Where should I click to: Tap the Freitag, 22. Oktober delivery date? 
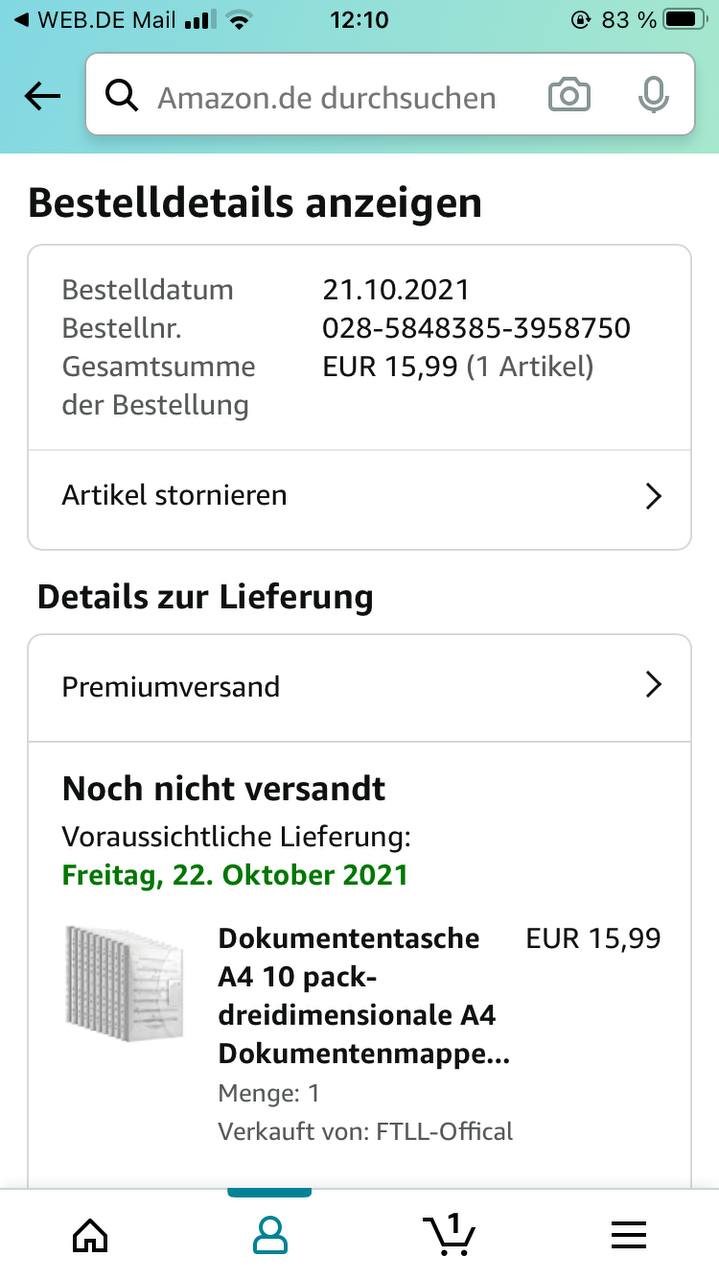click(235, 874)
